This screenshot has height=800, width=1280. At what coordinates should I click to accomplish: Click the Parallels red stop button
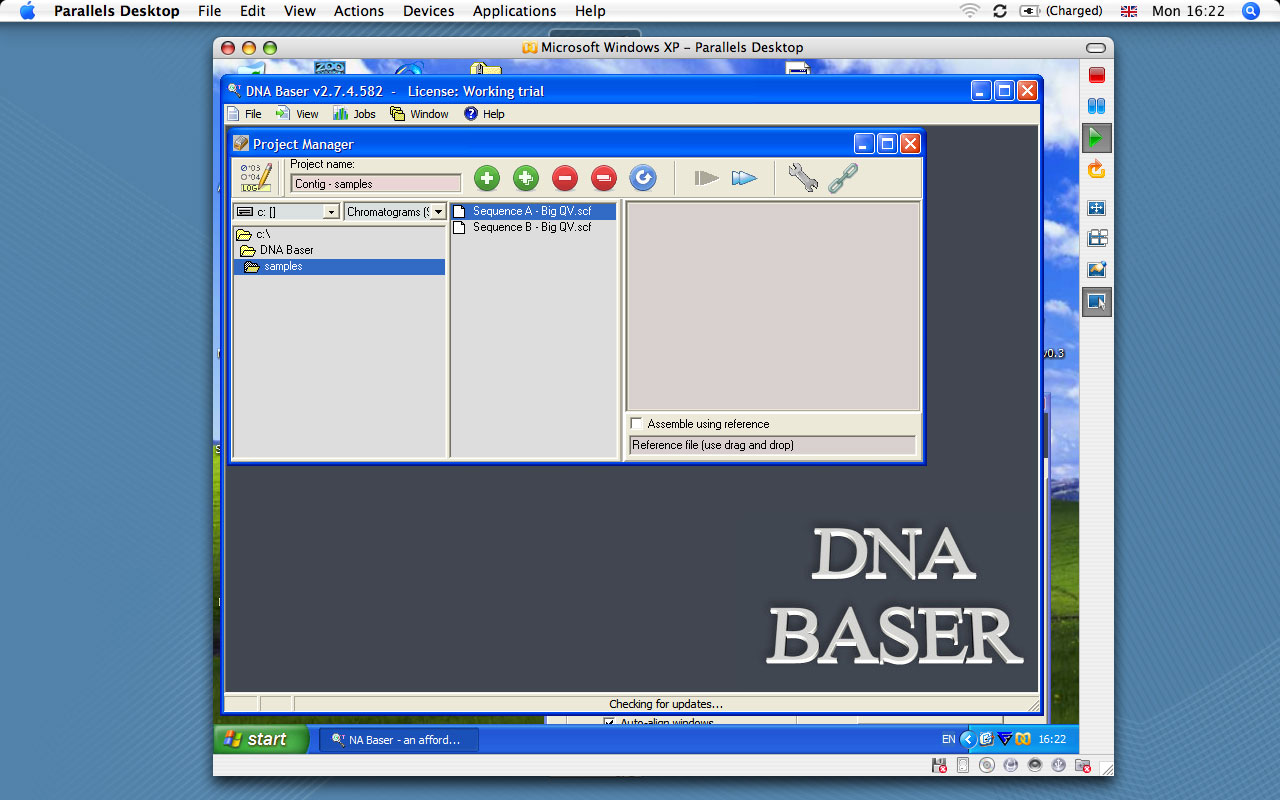coord(1097,75)
